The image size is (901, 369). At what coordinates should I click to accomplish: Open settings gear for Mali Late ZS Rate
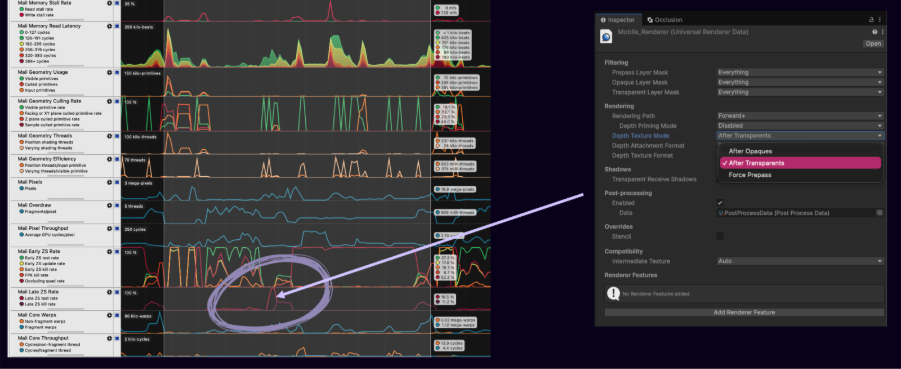tap(110, 292)
